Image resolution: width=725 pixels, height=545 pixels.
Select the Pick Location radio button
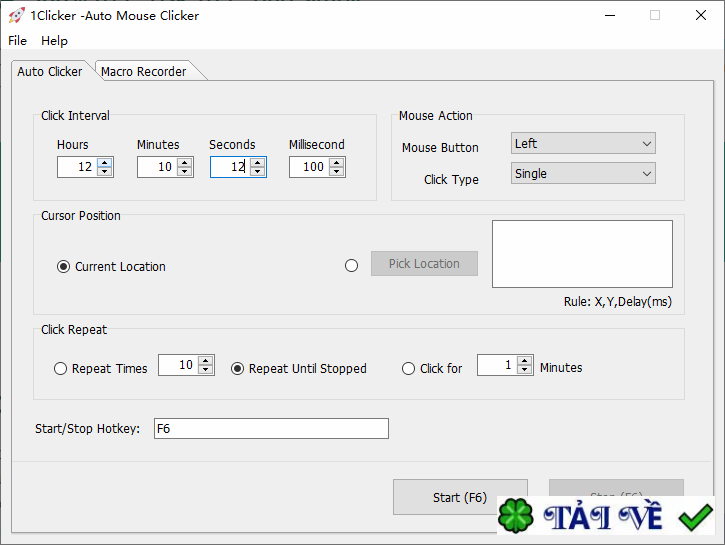pyautogui.click(x=351, y=266)
